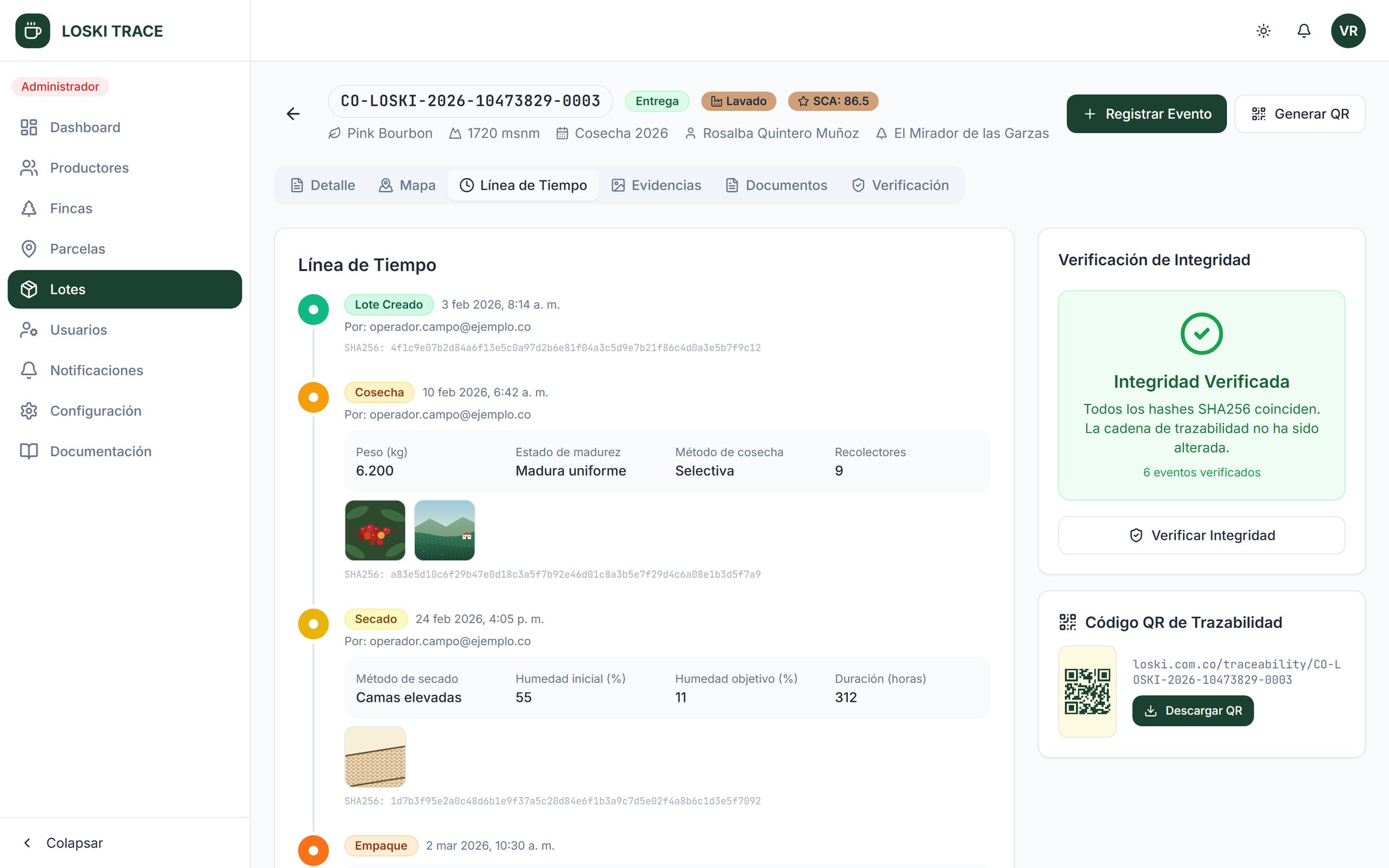Screen dimensions: 1389x868
Task: Click the Administrador role badge
Action: tap(60, 86)
